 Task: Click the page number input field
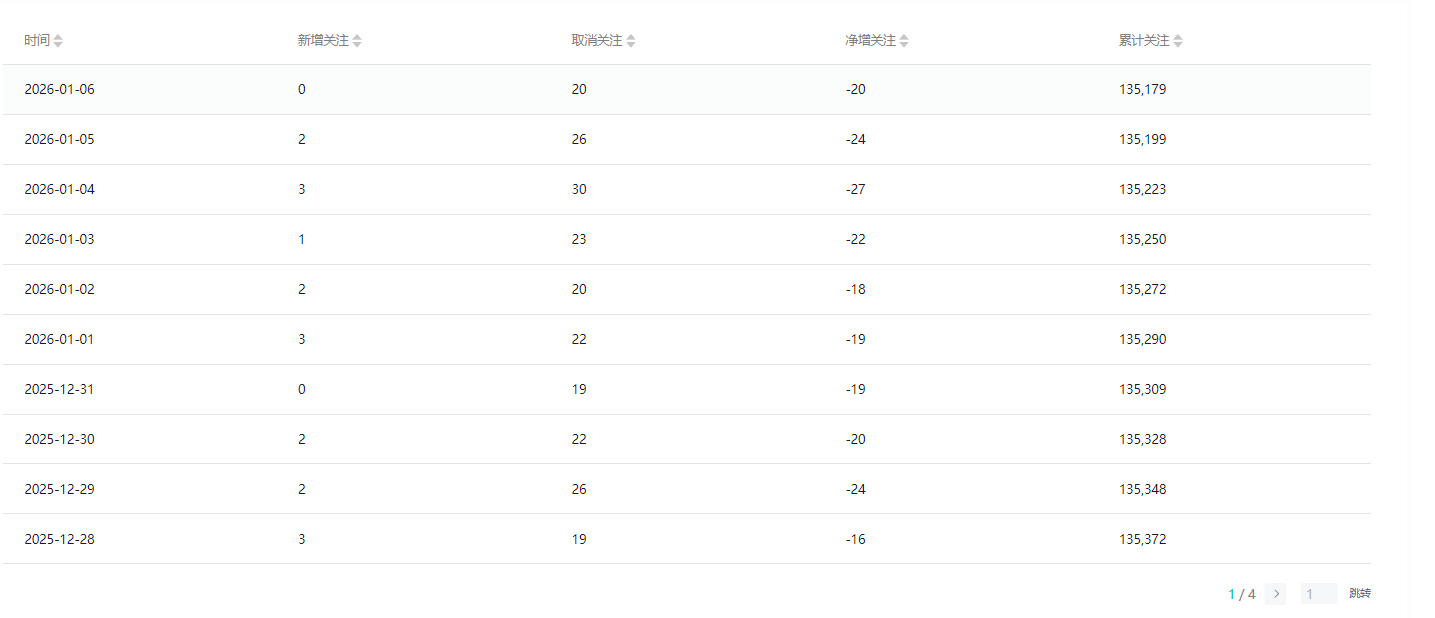pos(1318,594)
